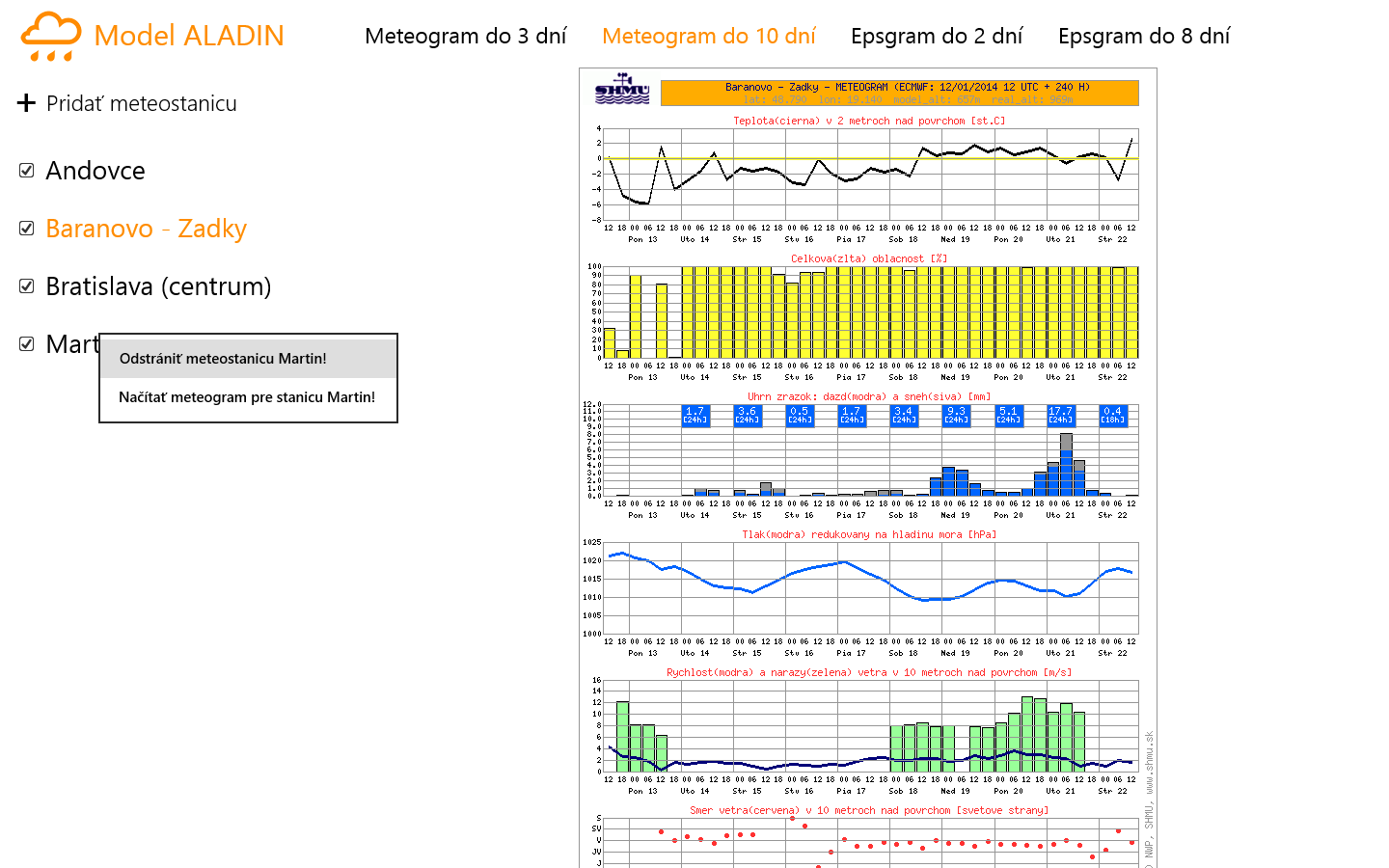Image resolution: width=1389 pixels, height=868 pixels.
Task: Uncheck the Baranovo - Zadky checkbox
Action: (x=27, y=229)
